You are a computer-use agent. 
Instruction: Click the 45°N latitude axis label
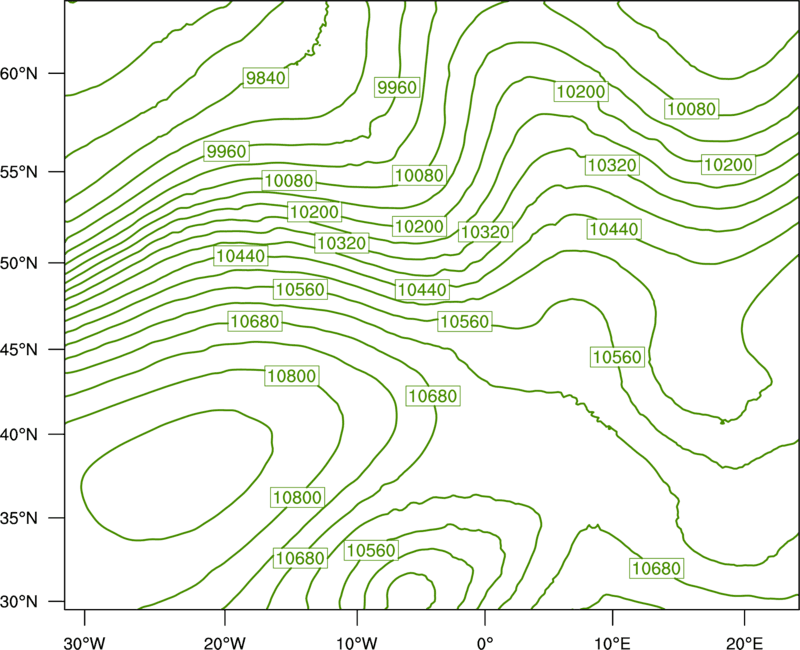[x=19, y=349]
